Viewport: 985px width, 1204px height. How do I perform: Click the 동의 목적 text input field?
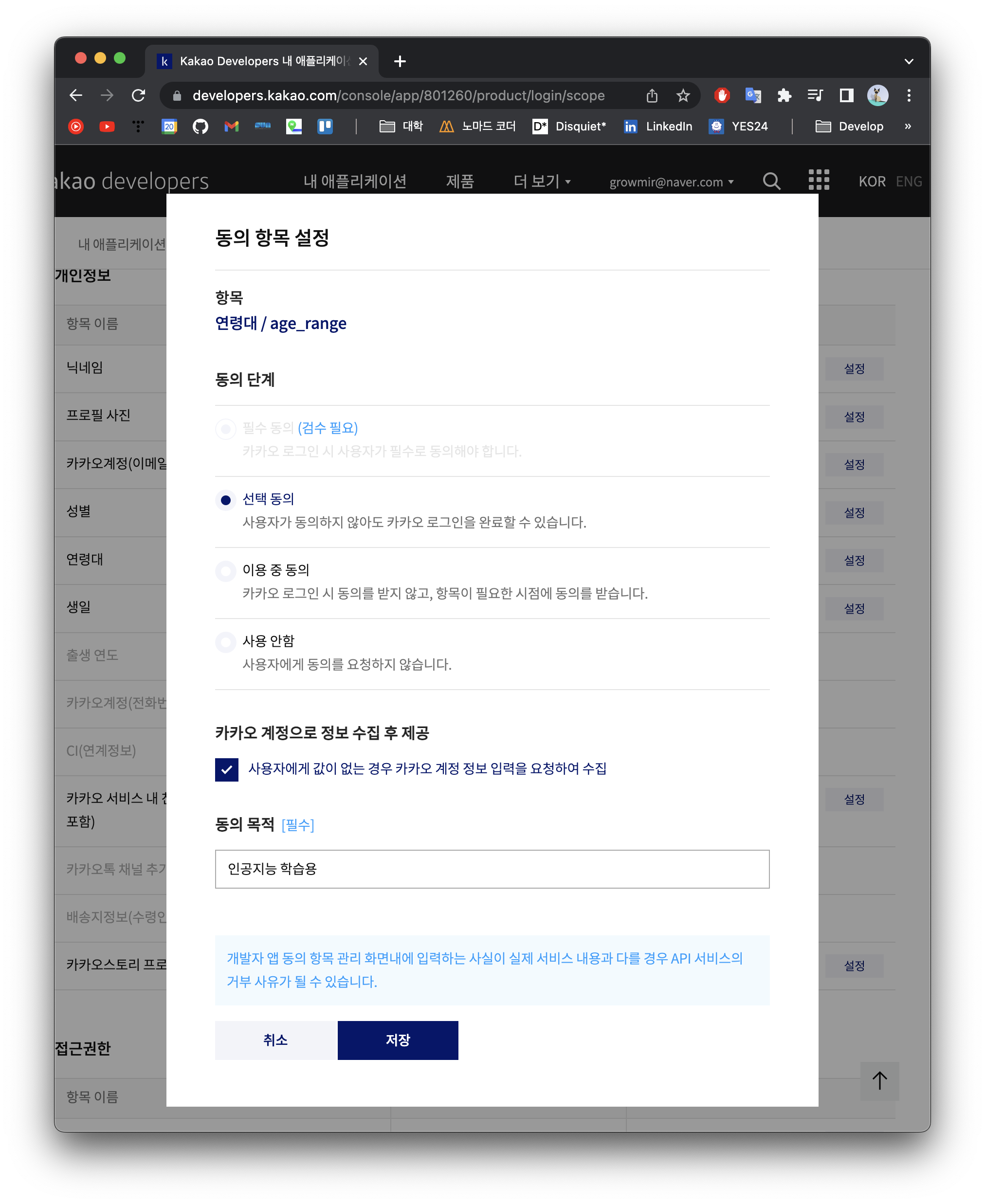(492, 868)
